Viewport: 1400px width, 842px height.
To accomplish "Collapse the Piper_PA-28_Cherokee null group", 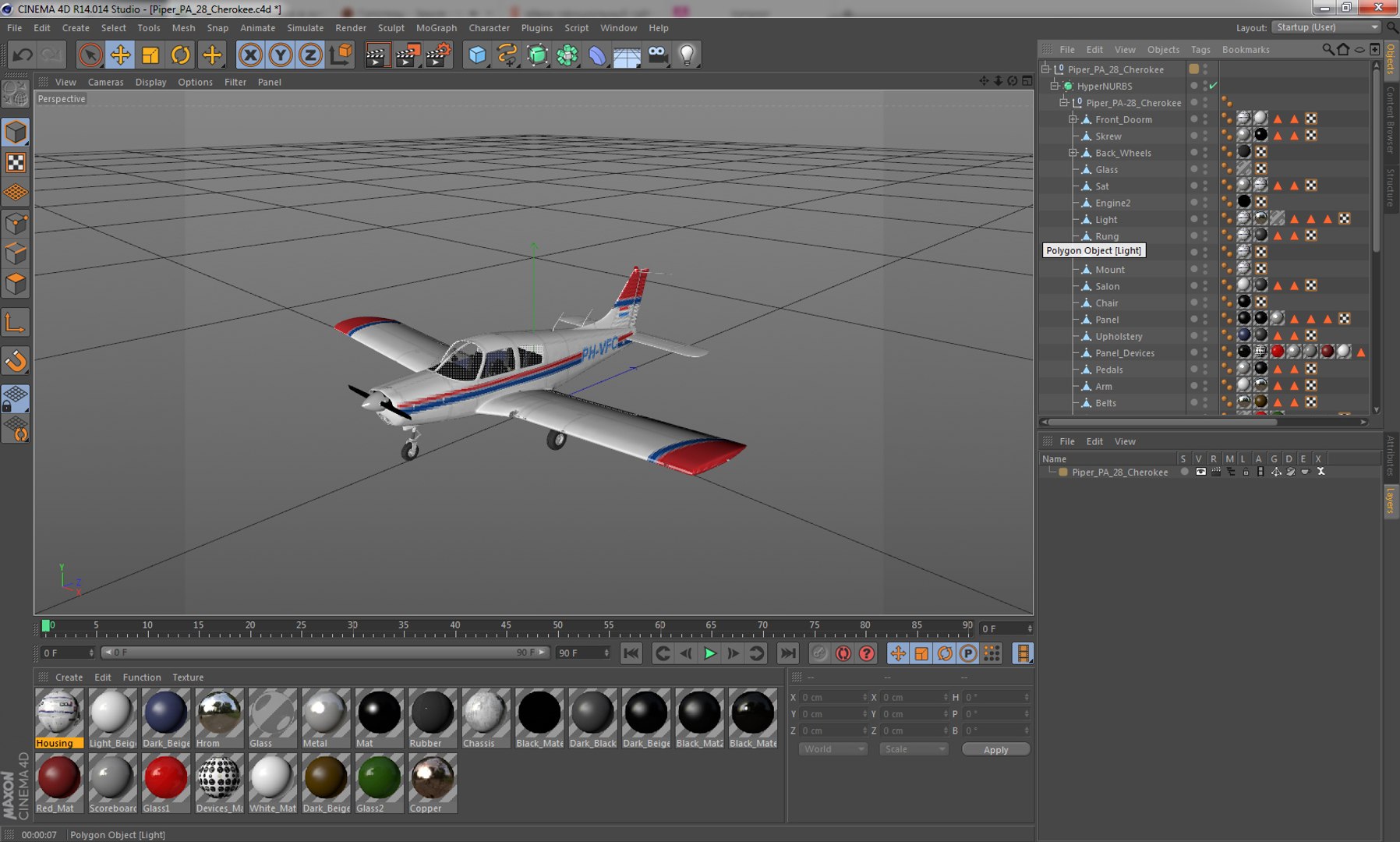I will [1064, 103].
